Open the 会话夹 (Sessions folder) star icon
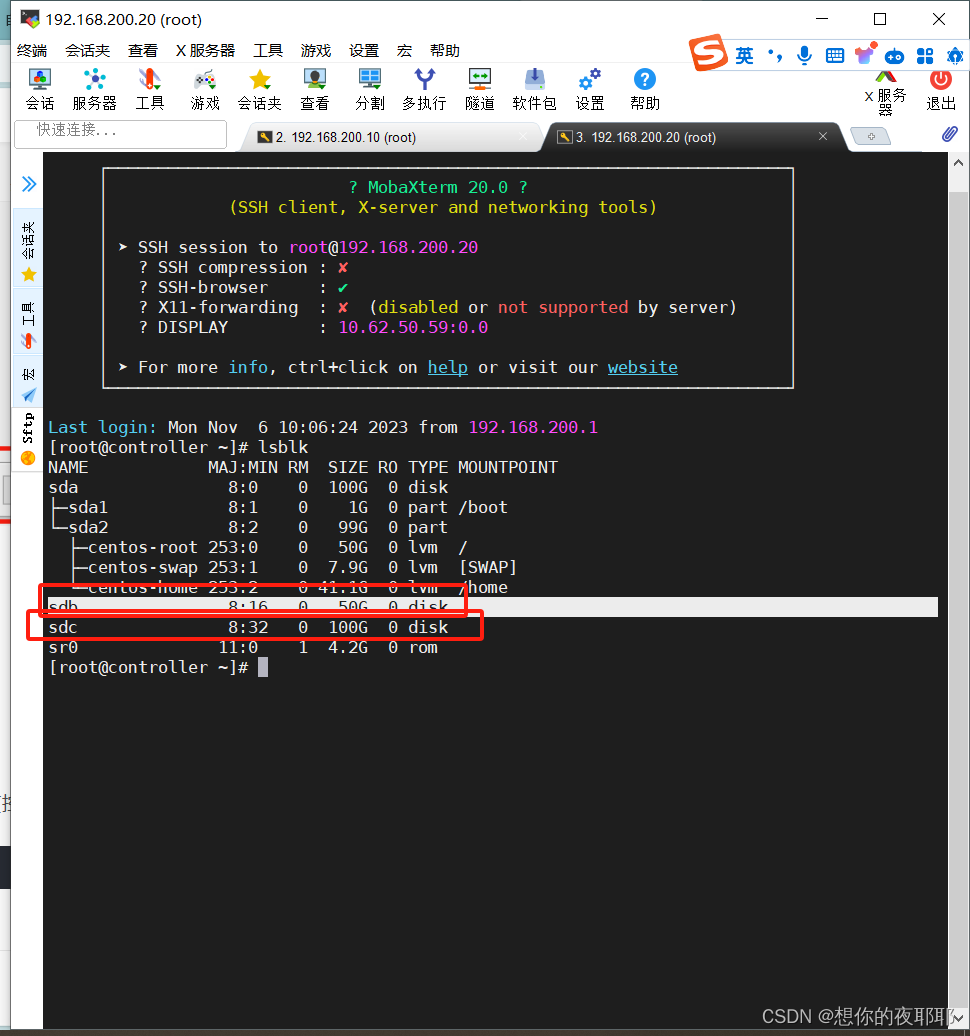This screenshot has width=970, height=1036. 260,89
